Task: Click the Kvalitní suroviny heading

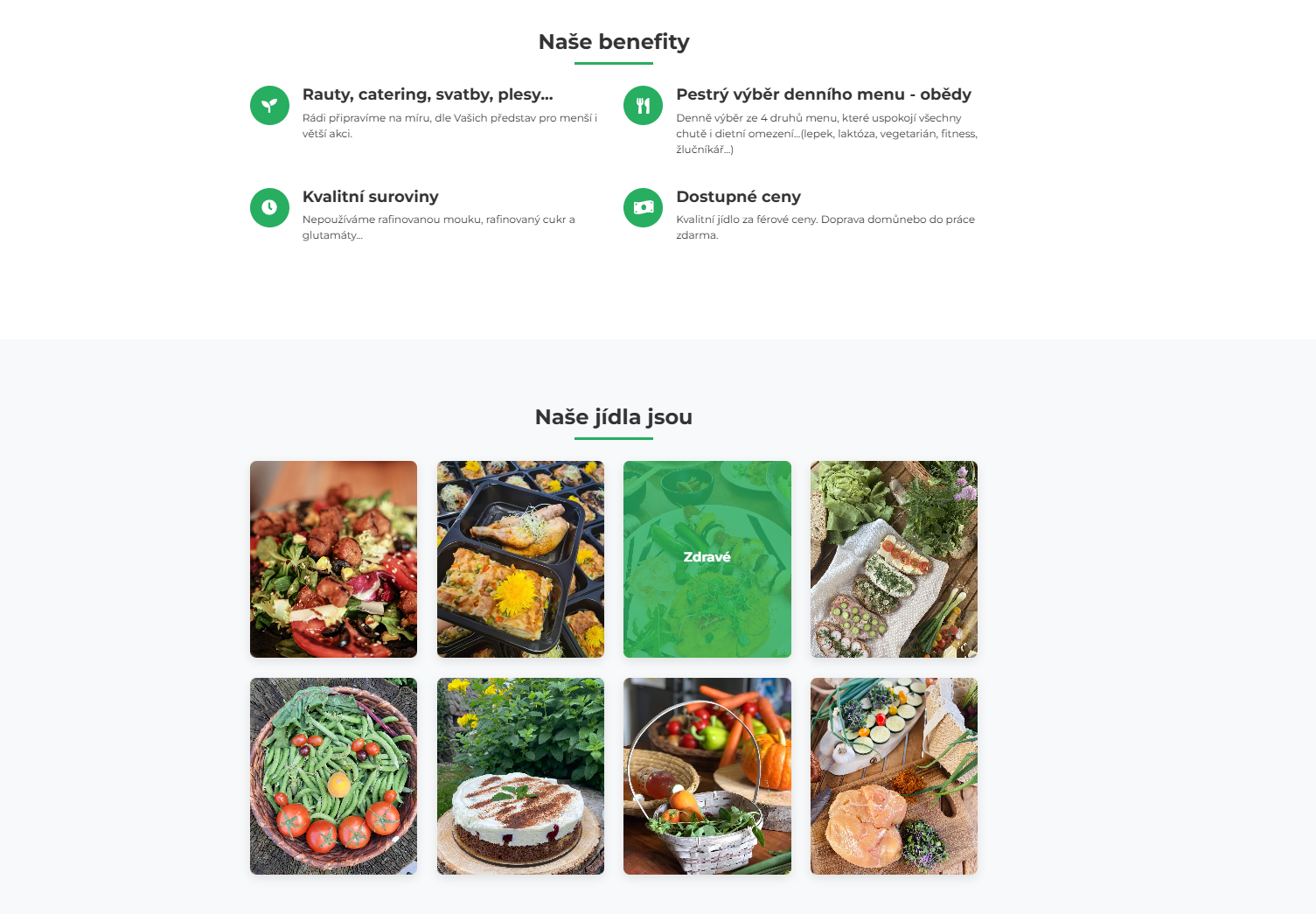Action: click(371, 197)
